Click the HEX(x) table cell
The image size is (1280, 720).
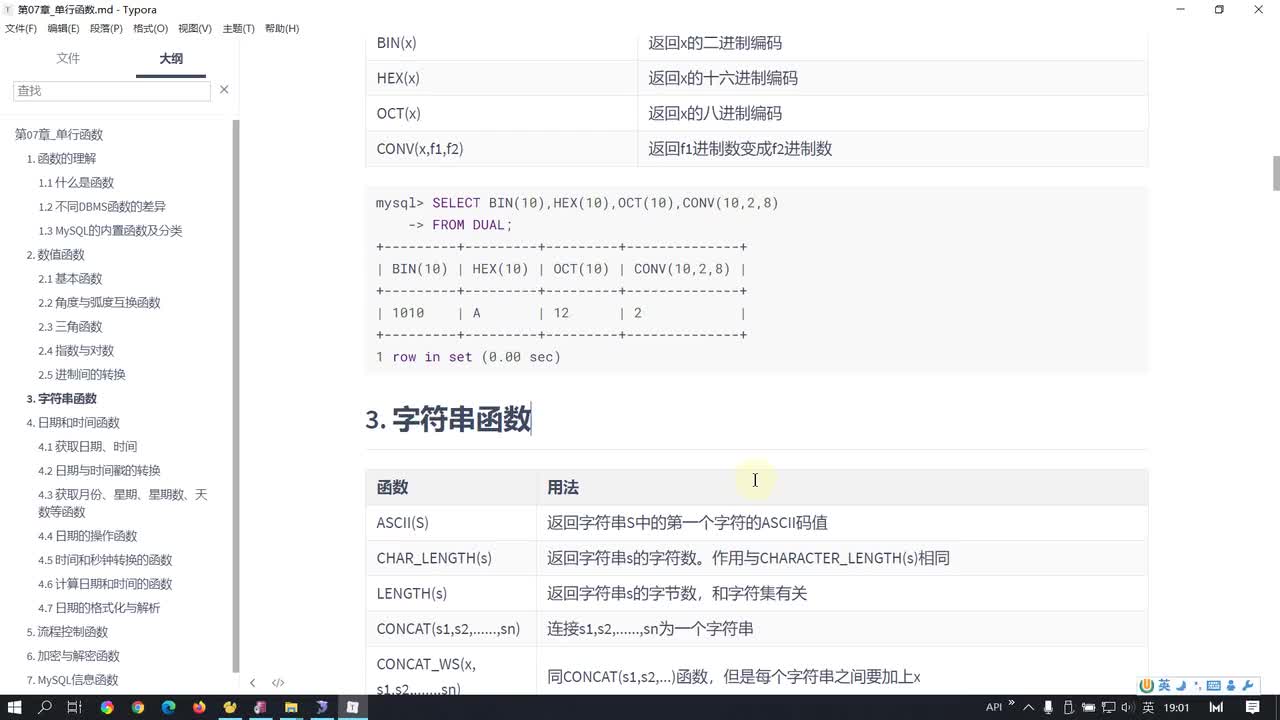502,78
